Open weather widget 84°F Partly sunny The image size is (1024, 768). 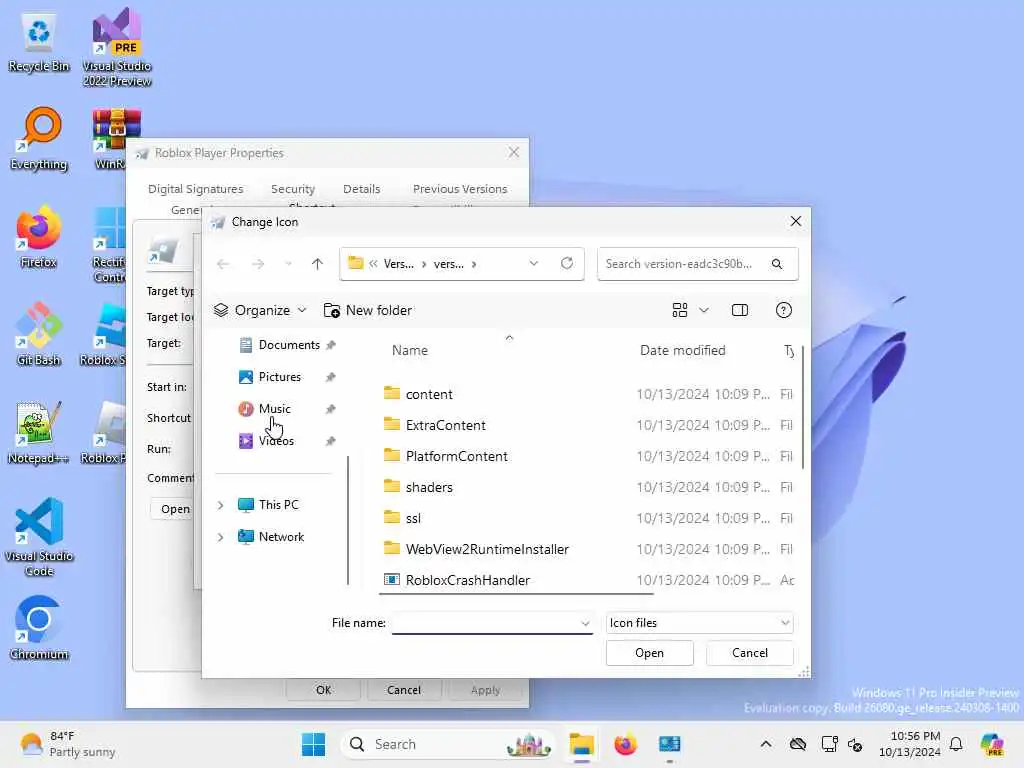click(x=68, y=744)
